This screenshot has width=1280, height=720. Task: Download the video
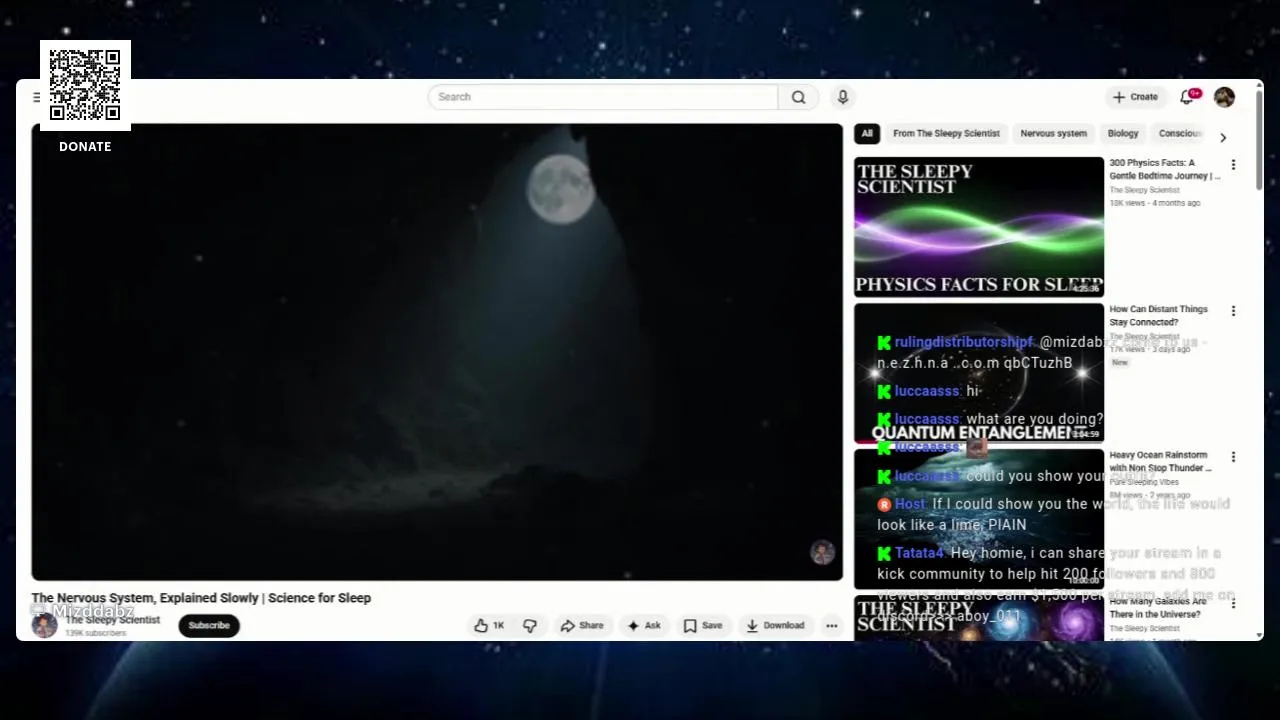tap(775, 626)
